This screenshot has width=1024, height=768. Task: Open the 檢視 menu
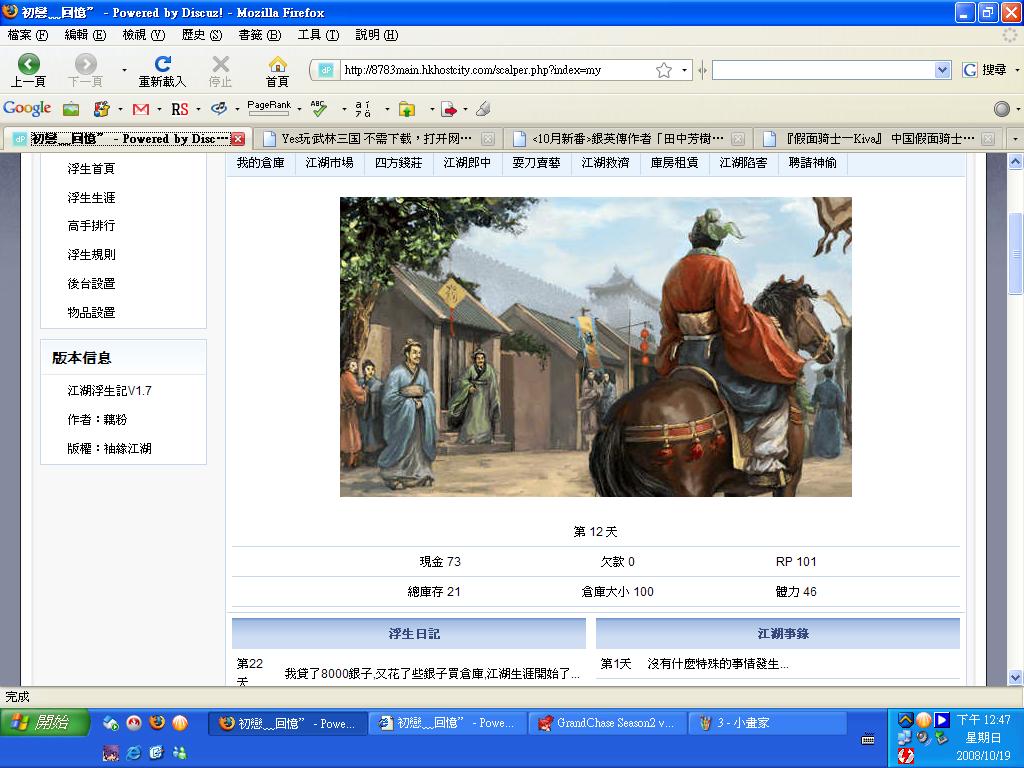(x=144, y=35)
